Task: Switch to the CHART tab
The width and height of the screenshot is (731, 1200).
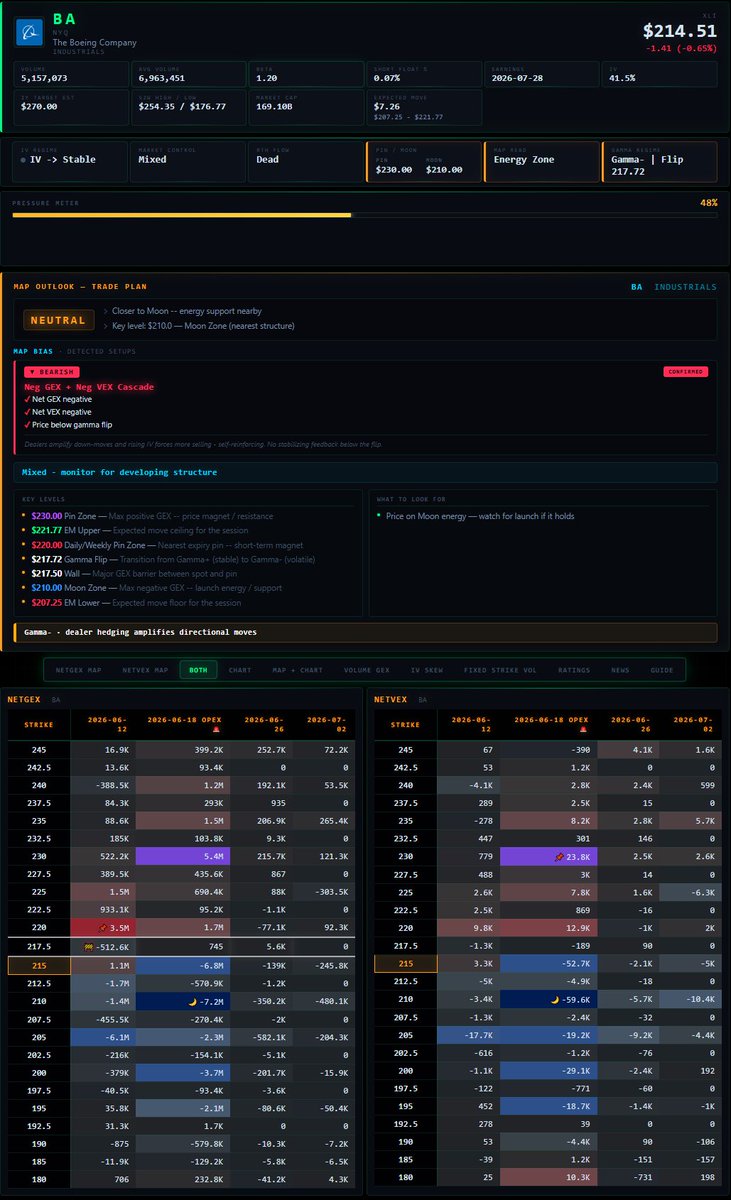Action: click(240, 670)
